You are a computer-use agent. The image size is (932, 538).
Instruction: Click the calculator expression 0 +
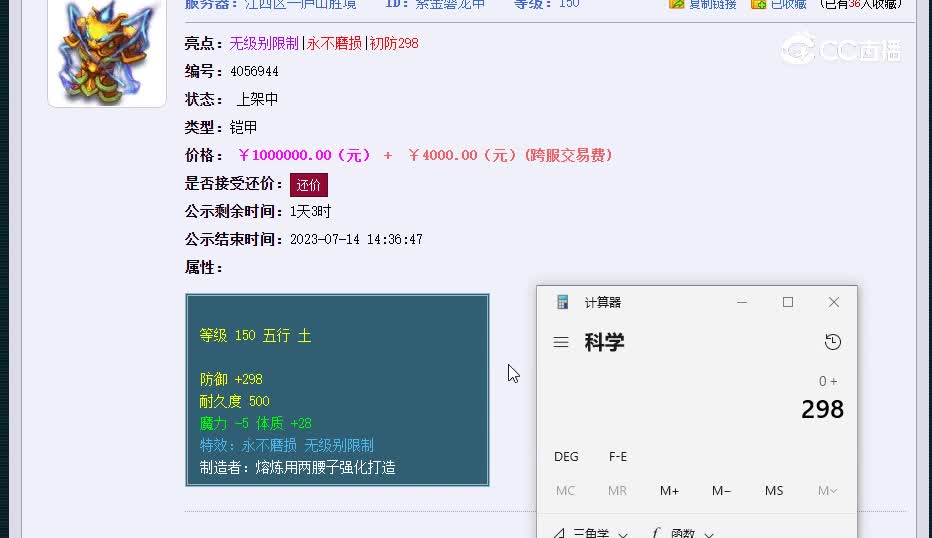pos(828,381)
